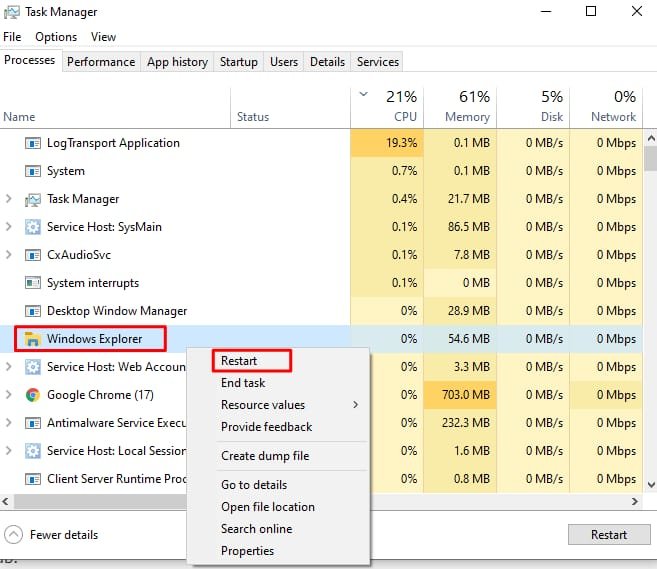Switch to the Services tab
Viewport: 657px width, 569px height.
click(378, 62)
